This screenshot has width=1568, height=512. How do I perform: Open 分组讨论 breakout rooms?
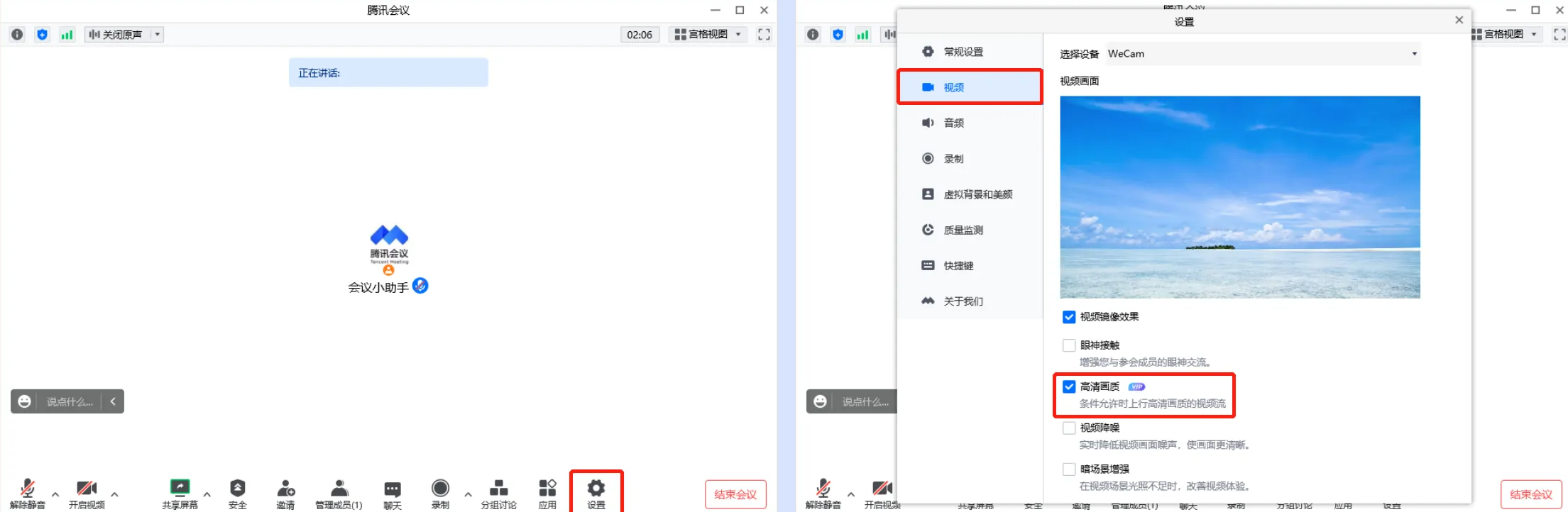[x=498, y=494]
